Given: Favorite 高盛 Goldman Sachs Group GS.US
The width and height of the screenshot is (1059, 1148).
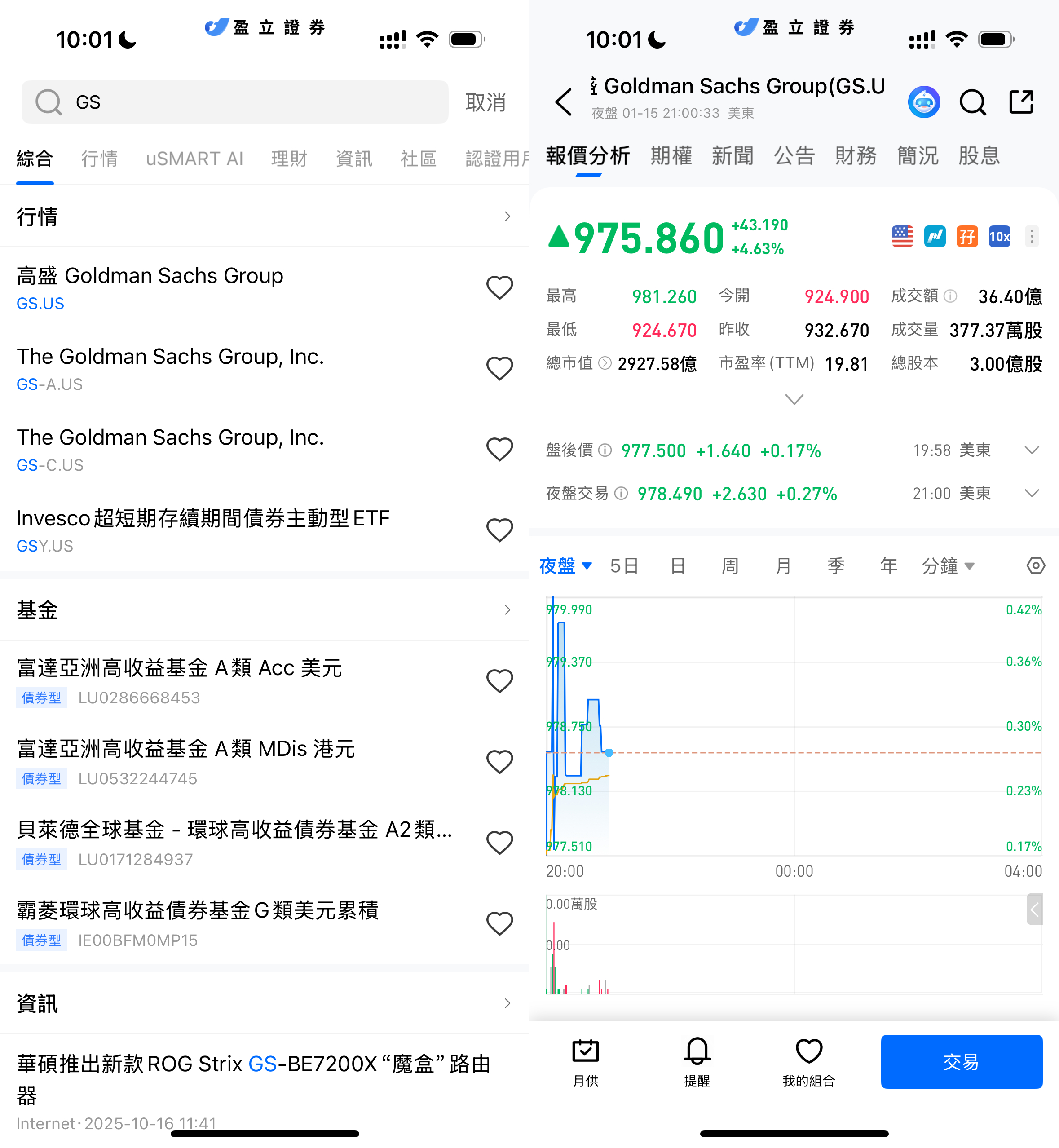Looking at the screenshot, I should (499, 287).
